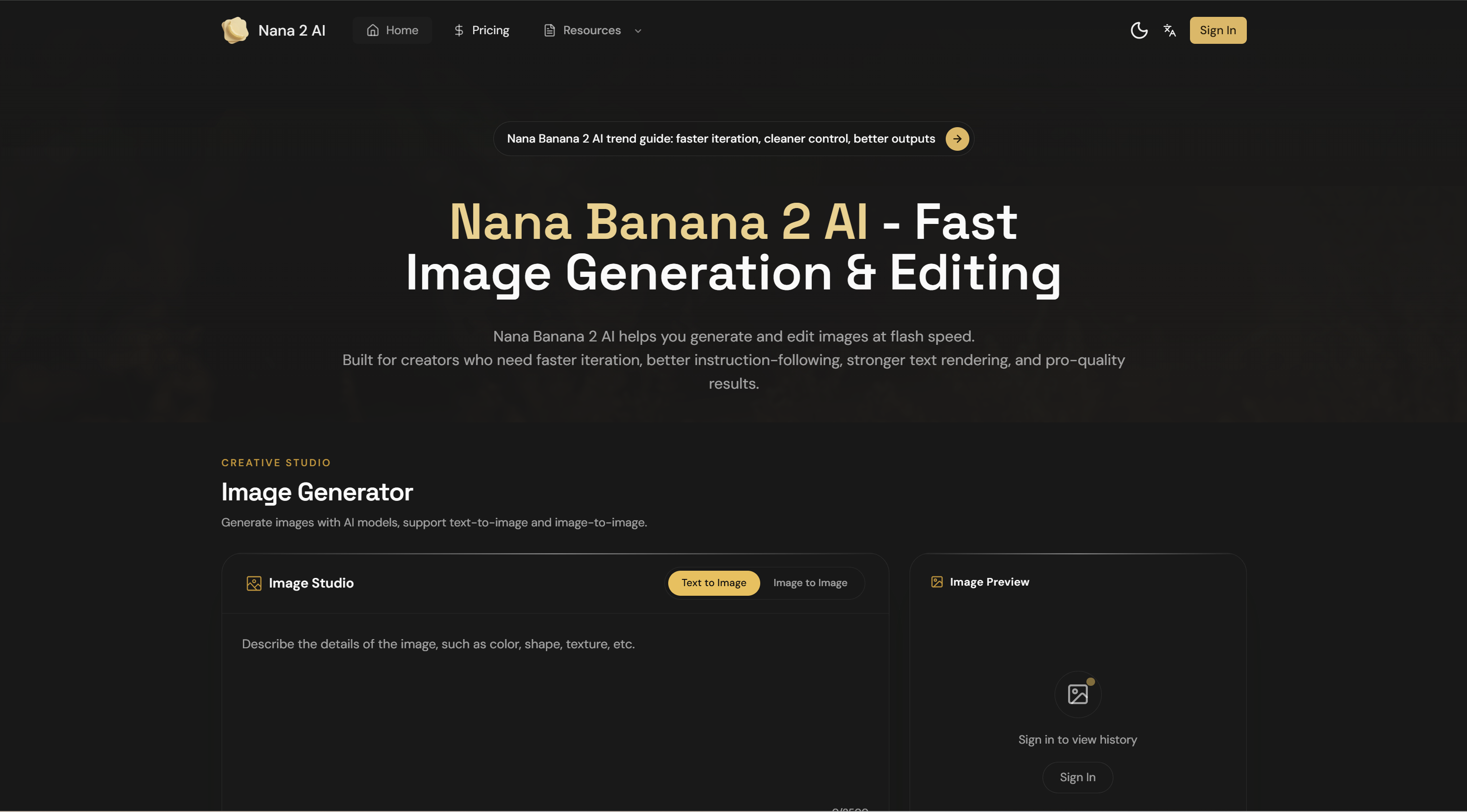Go to the Home nav item

point(392,30)
